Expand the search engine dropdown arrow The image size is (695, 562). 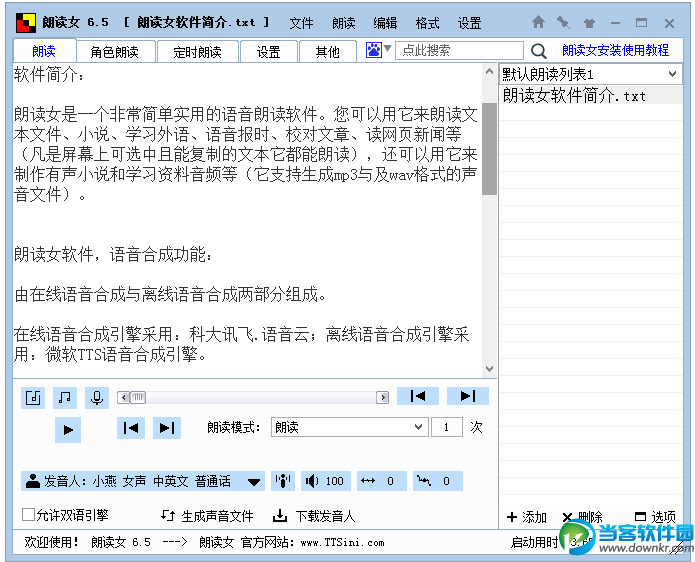[x=387, y=48]
